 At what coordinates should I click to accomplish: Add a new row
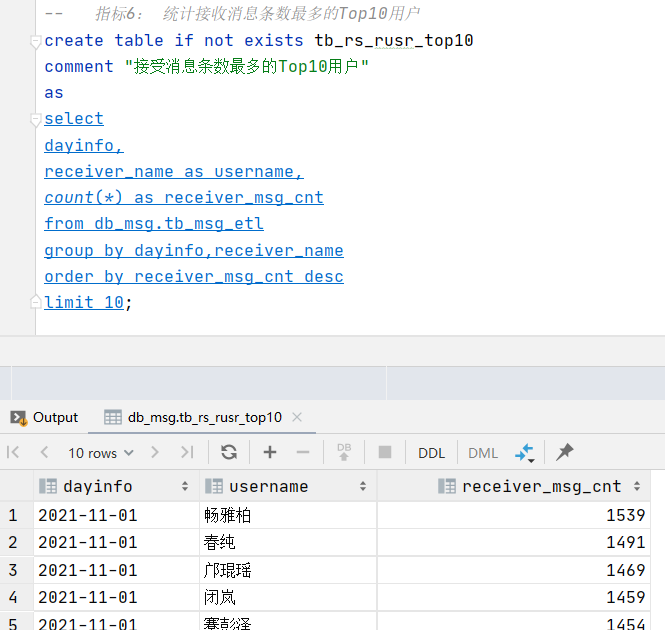tap(270, 452)
